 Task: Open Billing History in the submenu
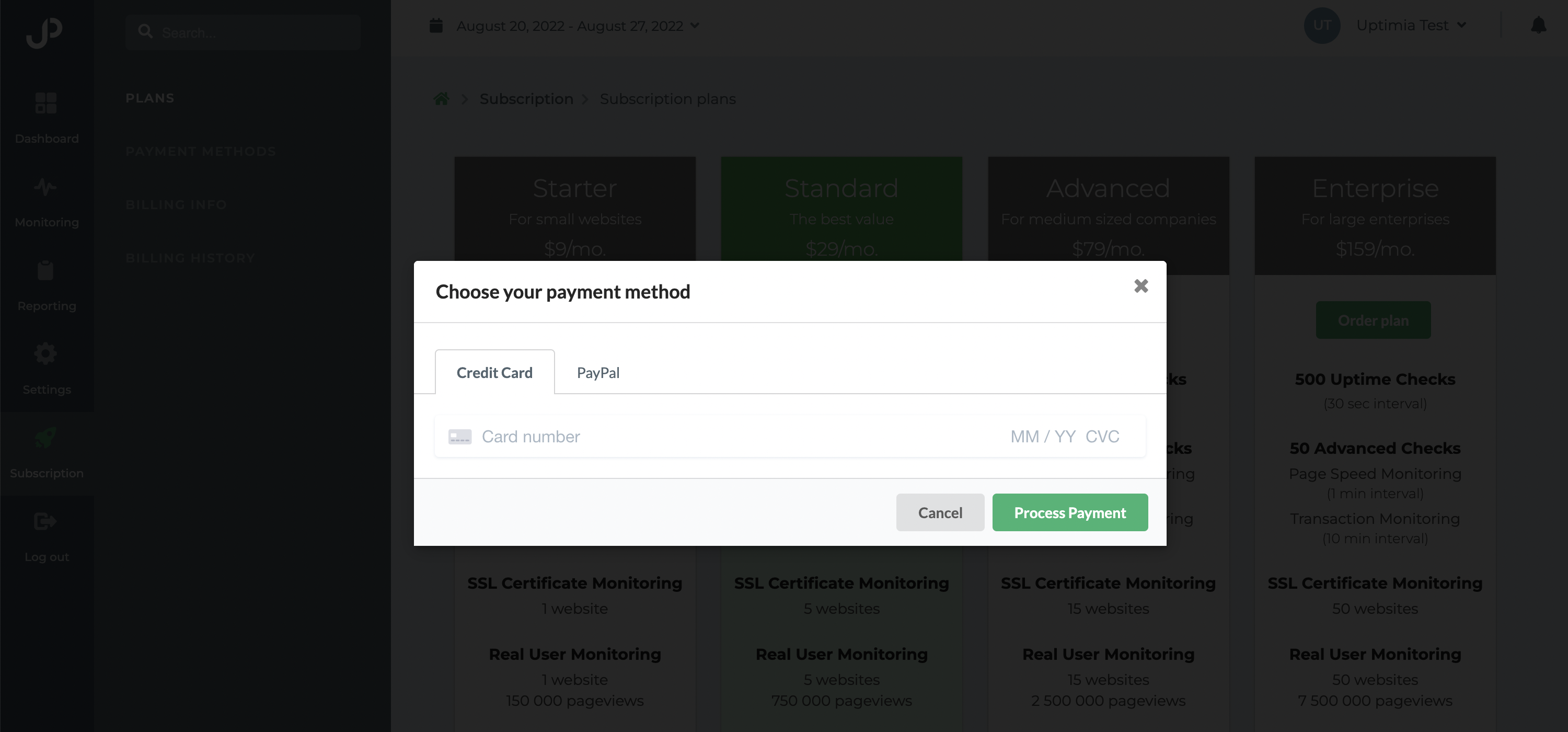point(190,258)
